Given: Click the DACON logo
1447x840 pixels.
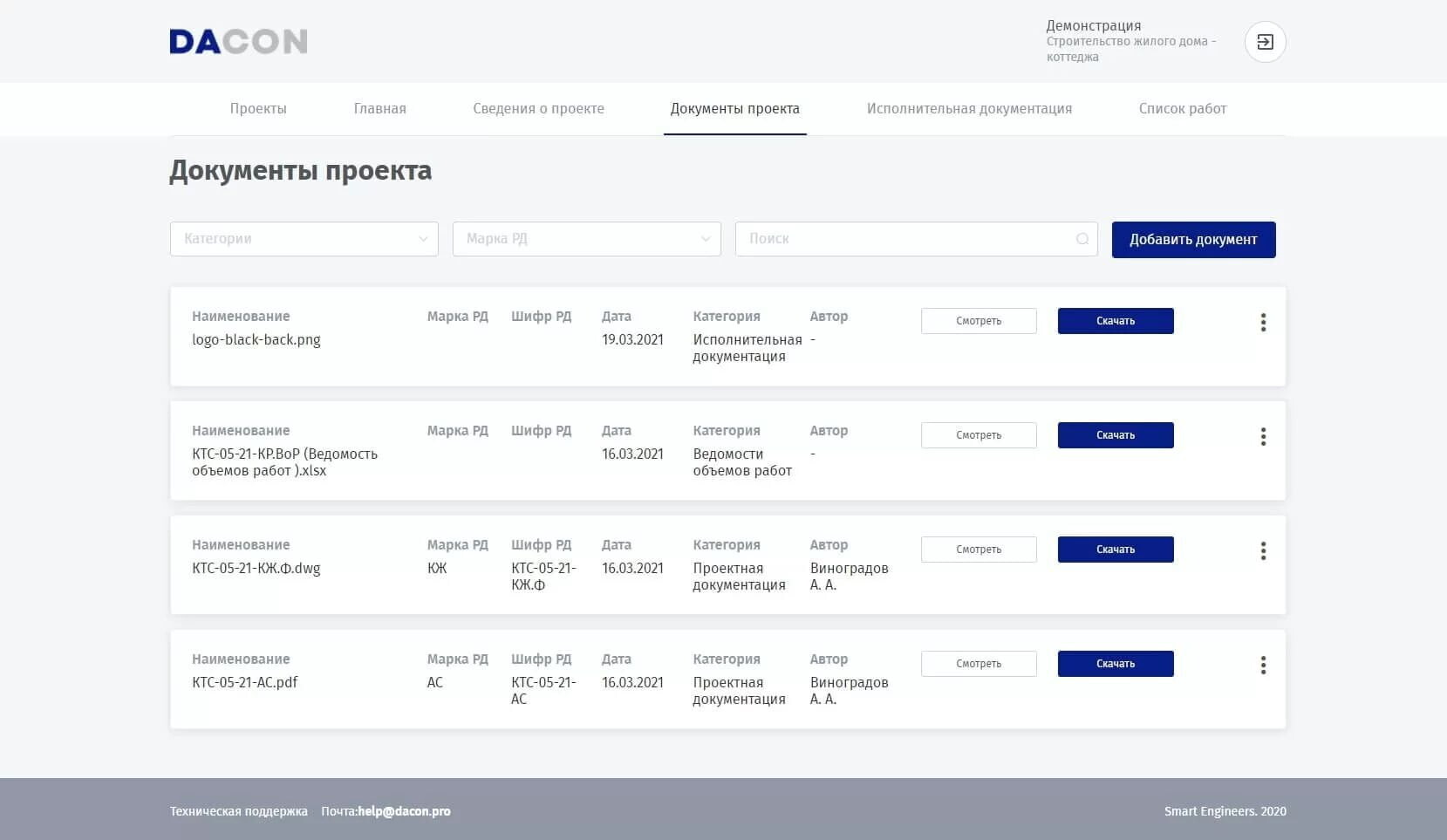Looking at the screenshot, I should pos(238,41).
